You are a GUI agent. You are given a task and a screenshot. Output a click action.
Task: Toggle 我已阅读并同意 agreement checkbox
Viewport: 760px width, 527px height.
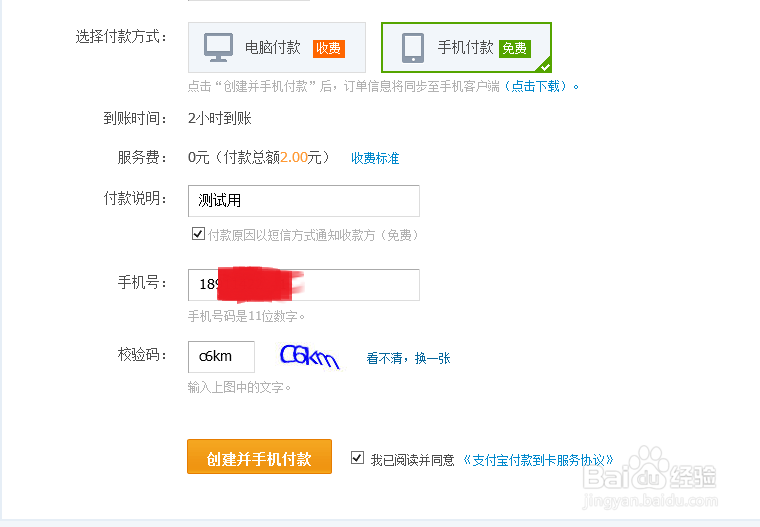click(x=358, y=457)
